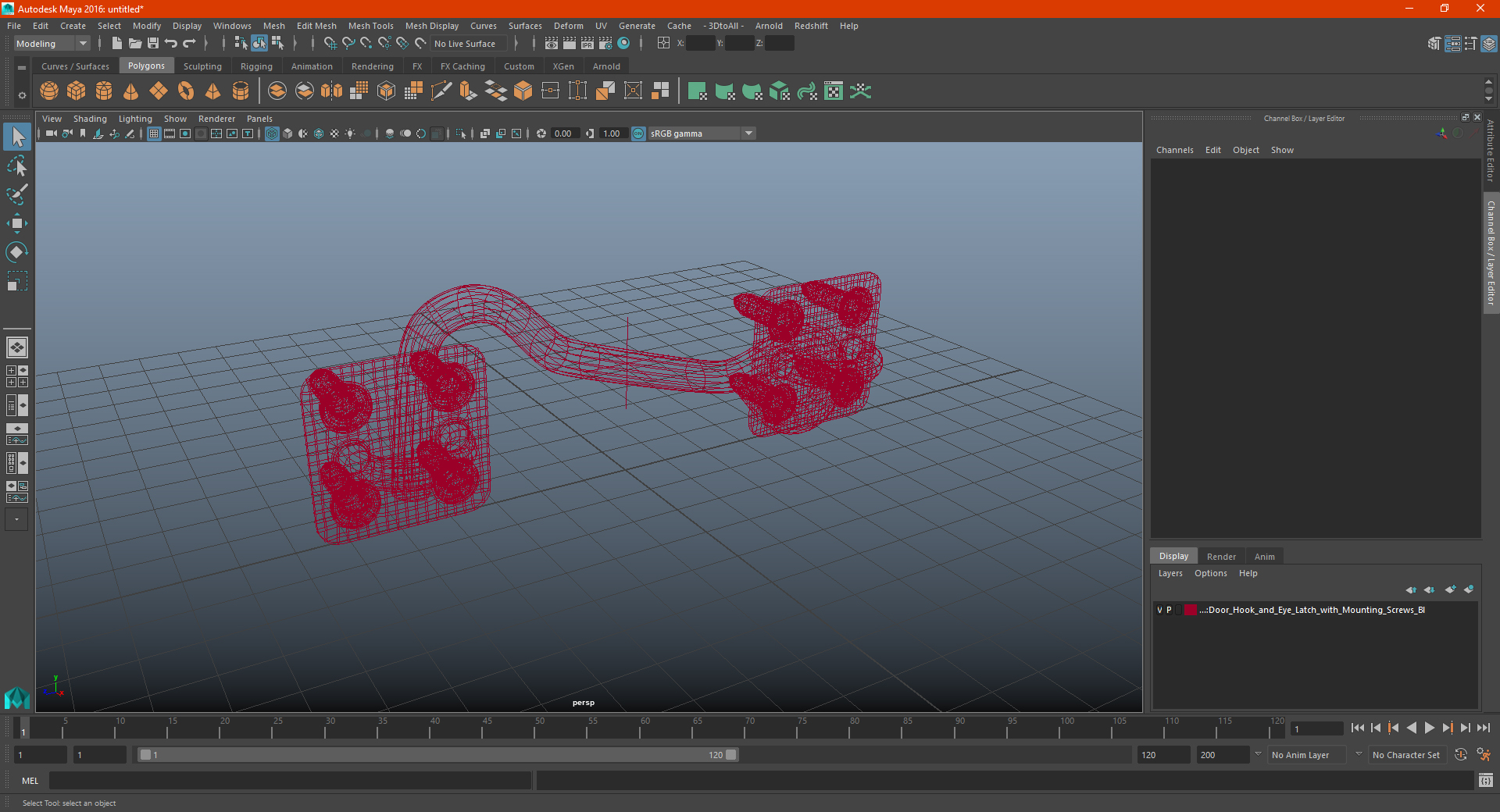Toggle color management ON button

point(638,134)
